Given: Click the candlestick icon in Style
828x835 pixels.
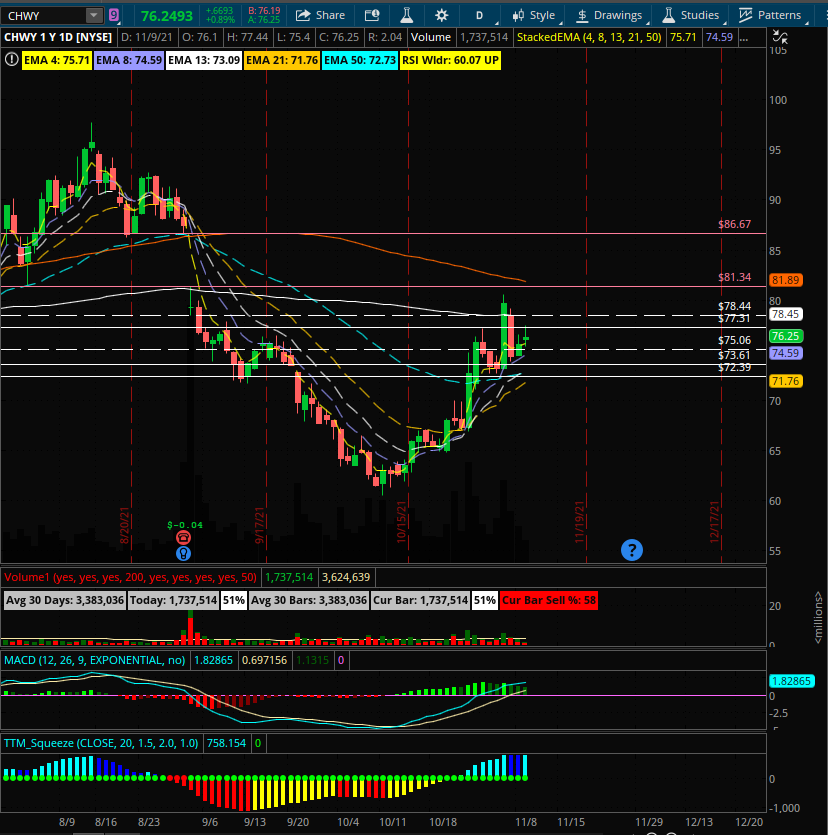Looking at the screenshot, I should [518, 15].
